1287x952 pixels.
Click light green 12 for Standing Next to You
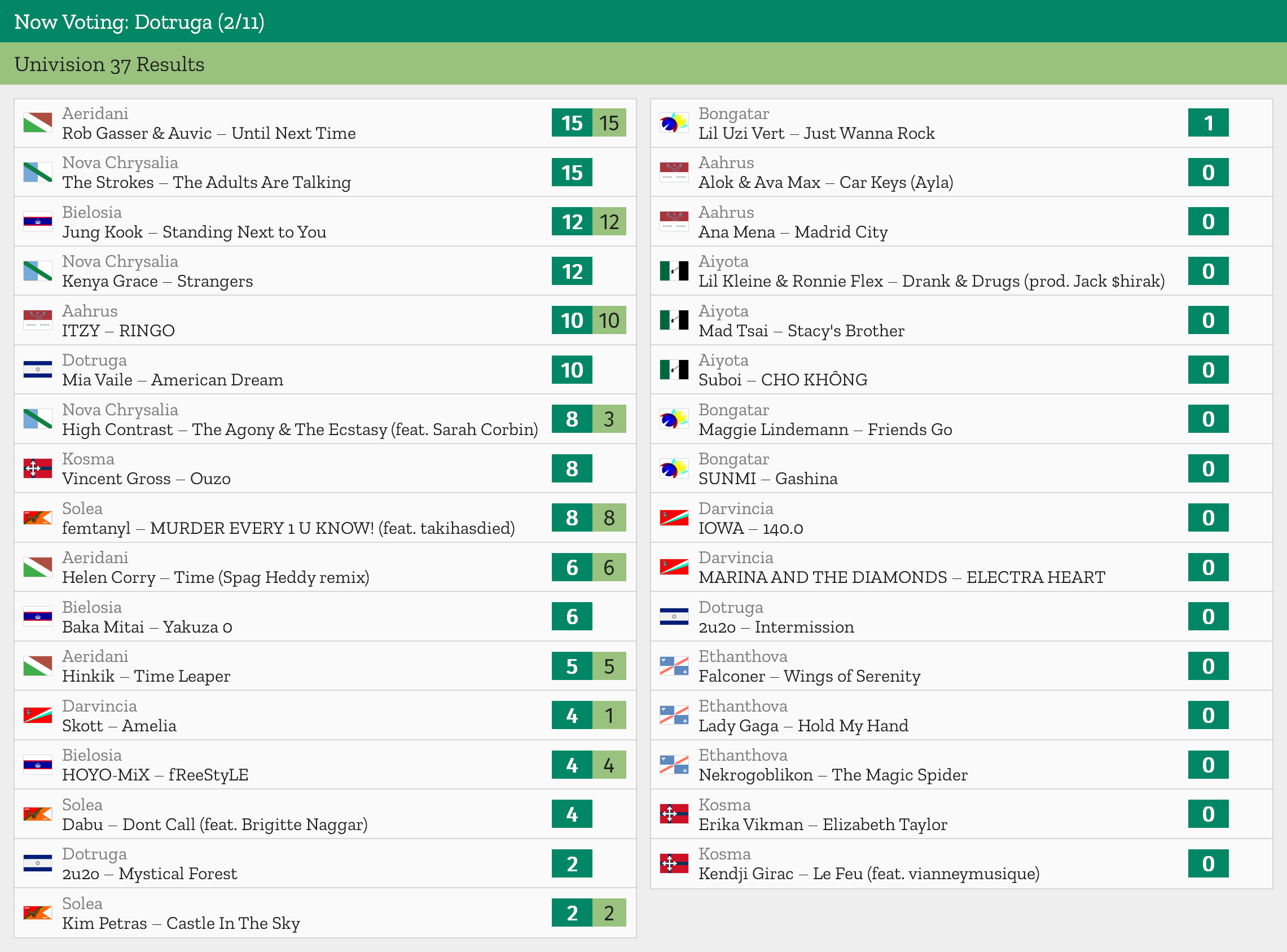tap(609, 221)
